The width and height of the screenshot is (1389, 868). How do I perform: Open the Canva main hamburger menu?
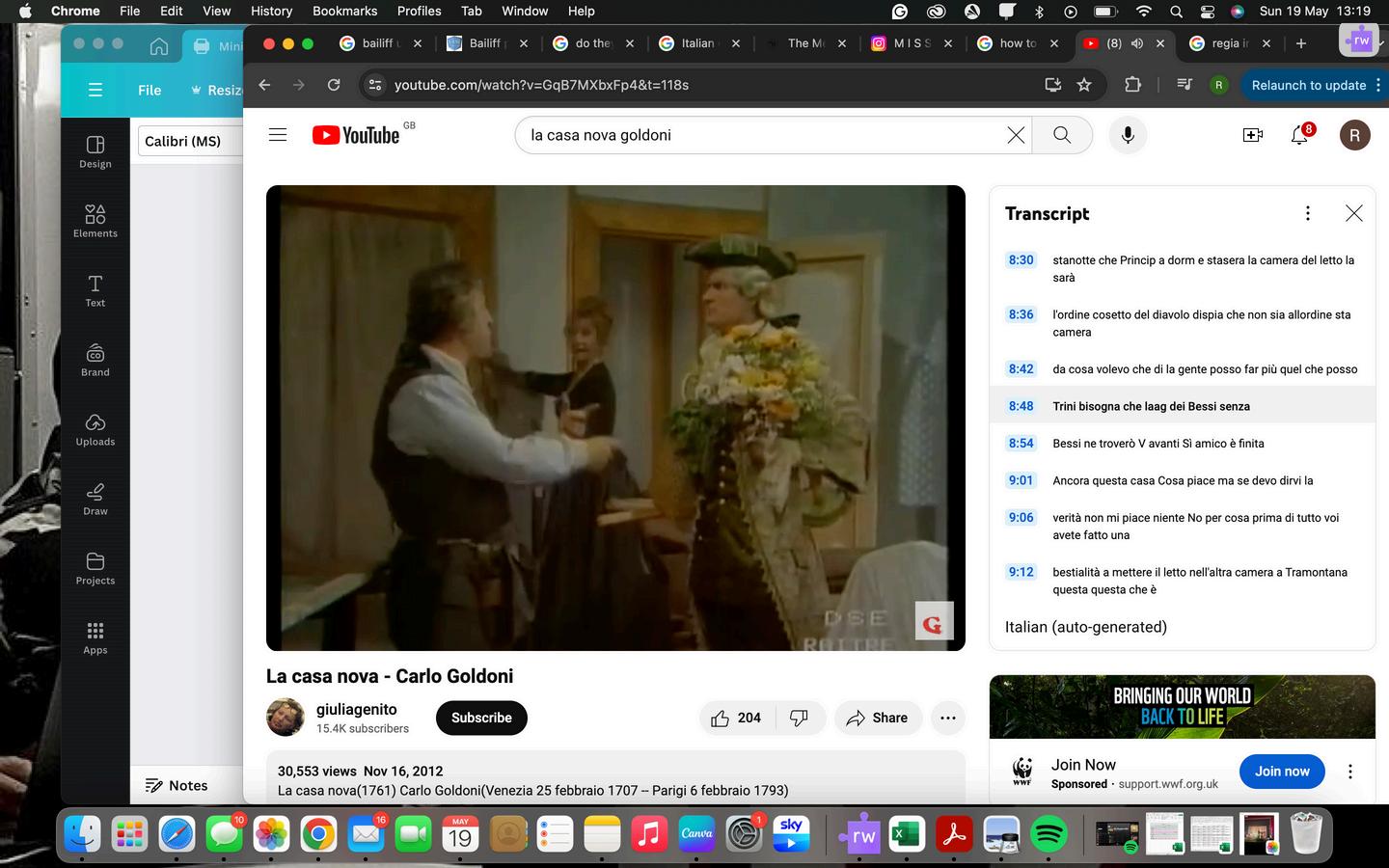coord(95,90)
